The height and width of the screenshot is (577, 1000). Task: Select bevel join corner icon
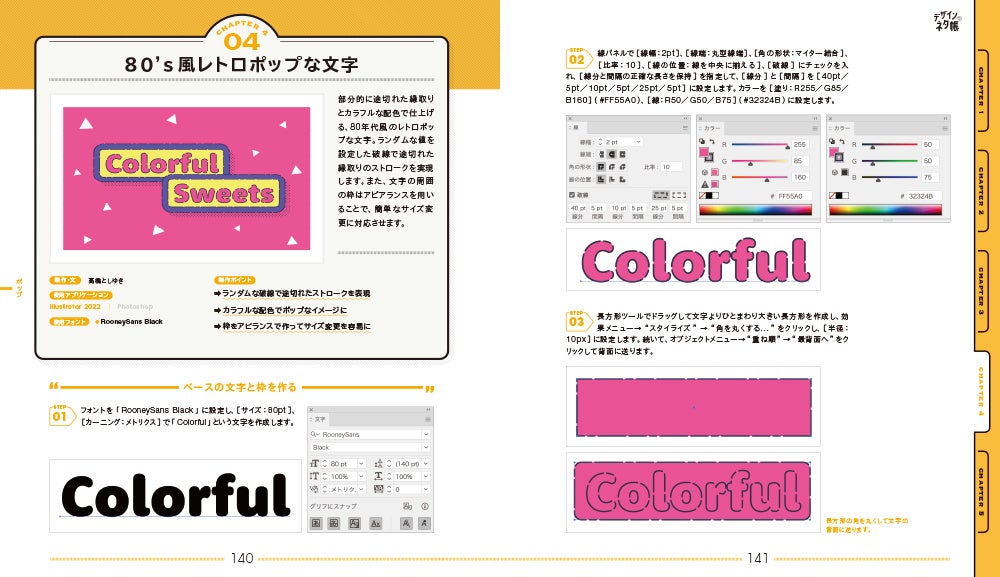coord(622,167)
